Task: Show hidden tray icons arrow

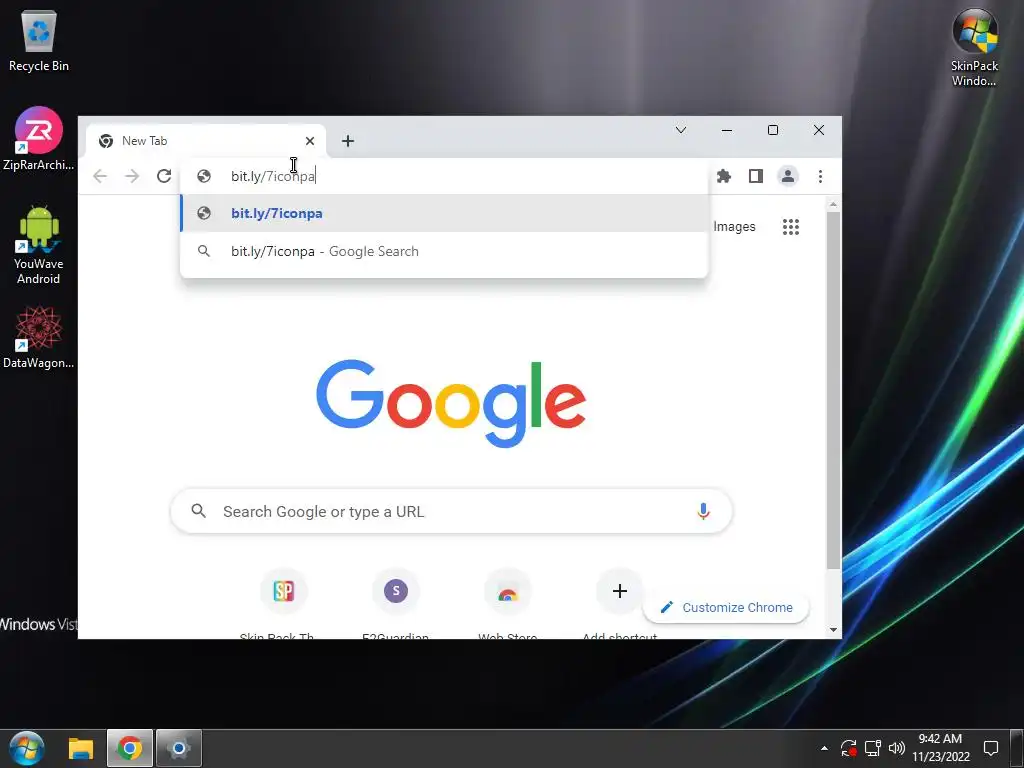Action: [824, 748]
